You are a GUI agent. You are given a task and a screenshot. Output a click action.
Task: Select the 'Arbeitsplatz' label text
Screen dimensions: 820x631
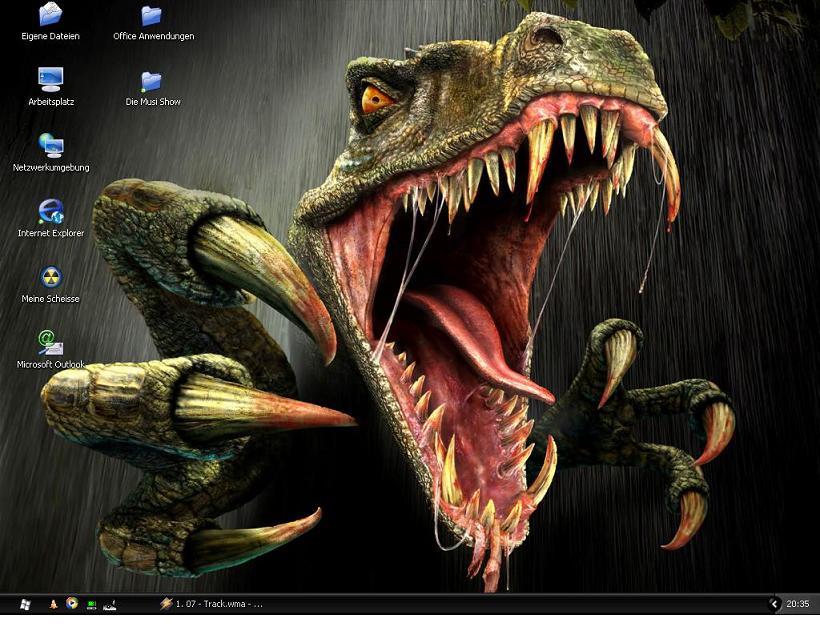pyautogui.click(x=51, y=102)
